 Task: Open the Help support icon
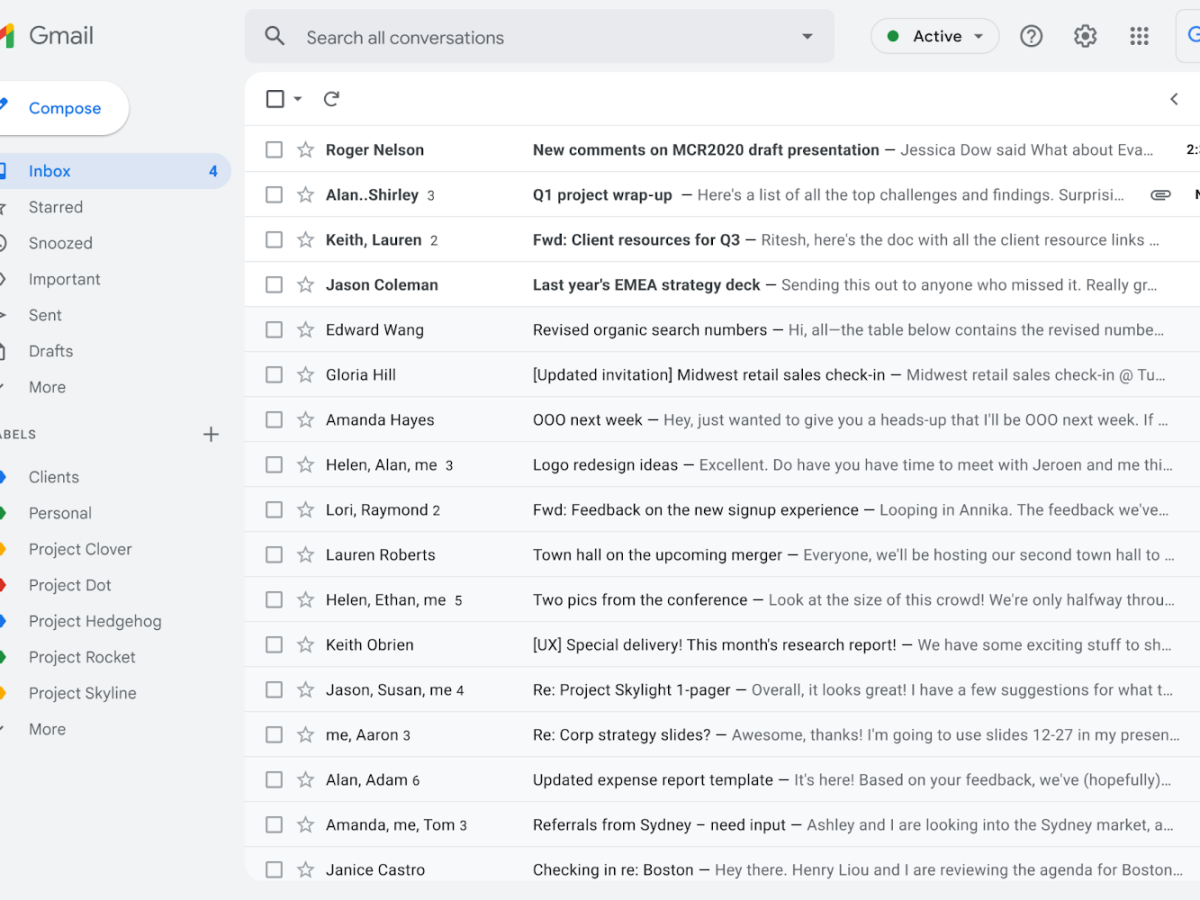click(1031, 37)
